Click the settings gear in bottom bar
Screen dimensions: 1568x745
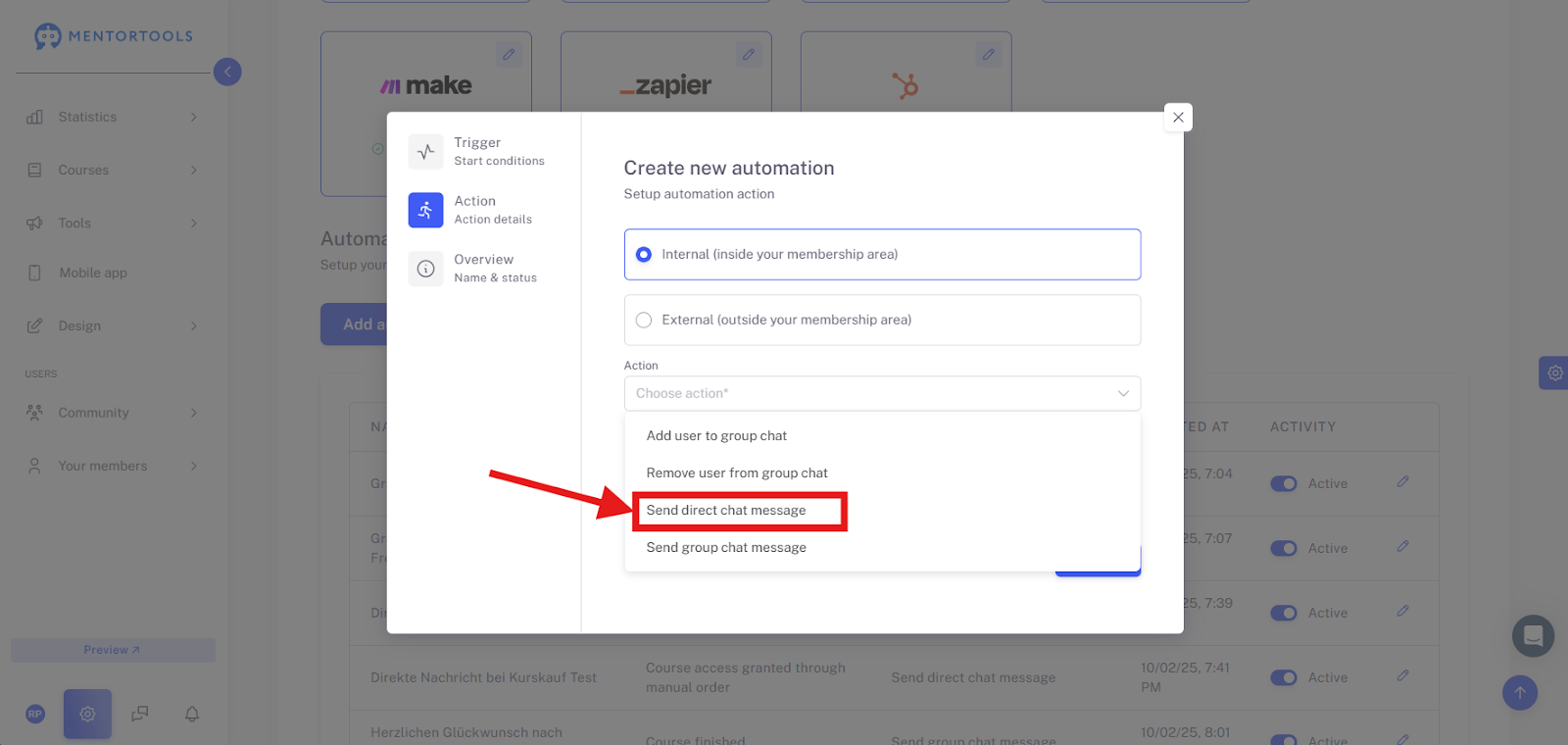click(87, 714)
